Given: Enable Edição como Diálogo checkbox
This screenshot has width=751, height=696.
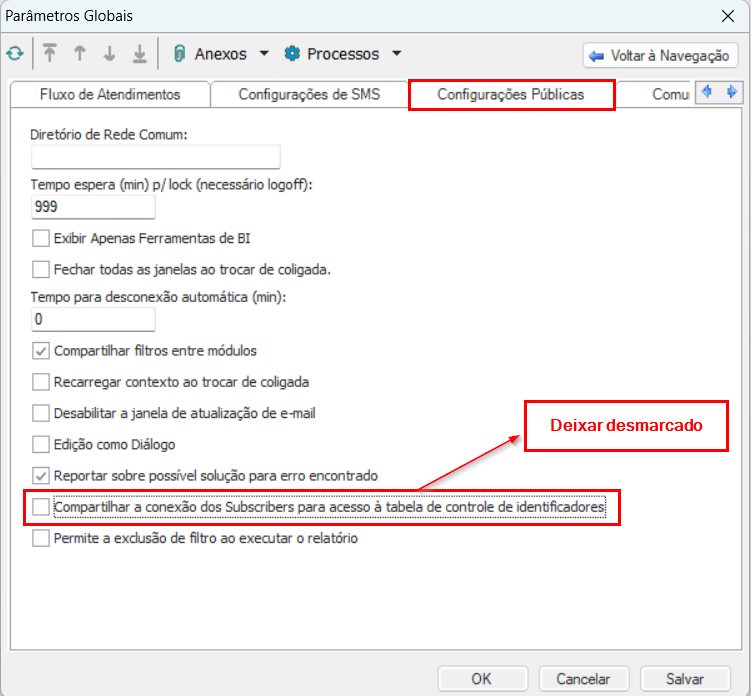Looking at the screenshot, I should pyautogui.click(x=41, y=444).
